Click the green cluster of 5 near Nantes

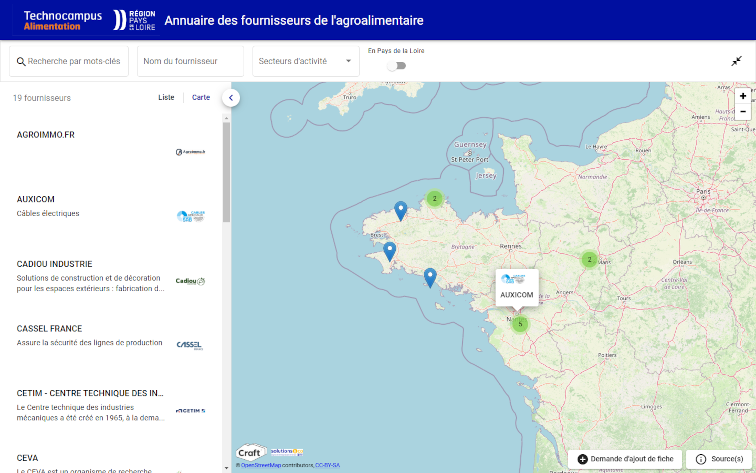(520, 324)
